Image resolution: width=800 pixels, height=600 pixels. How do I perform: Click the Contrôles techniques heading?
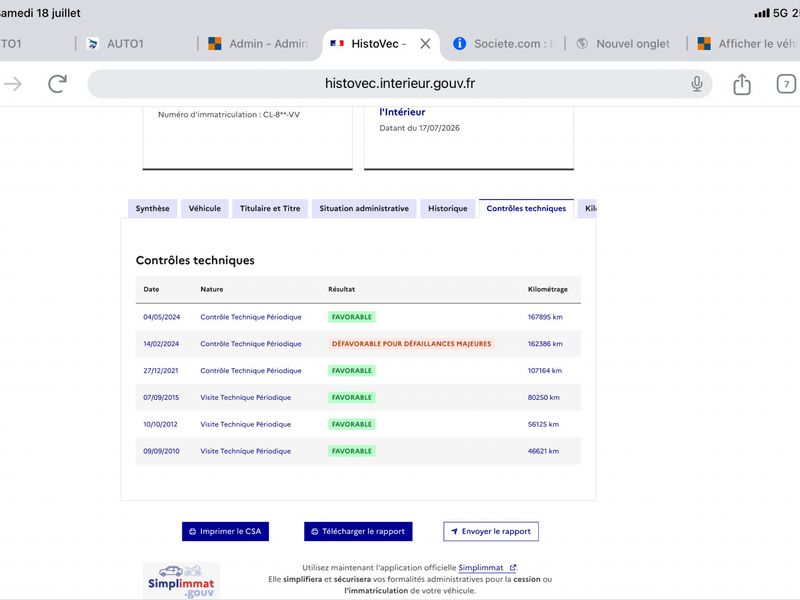coord(195,260)
